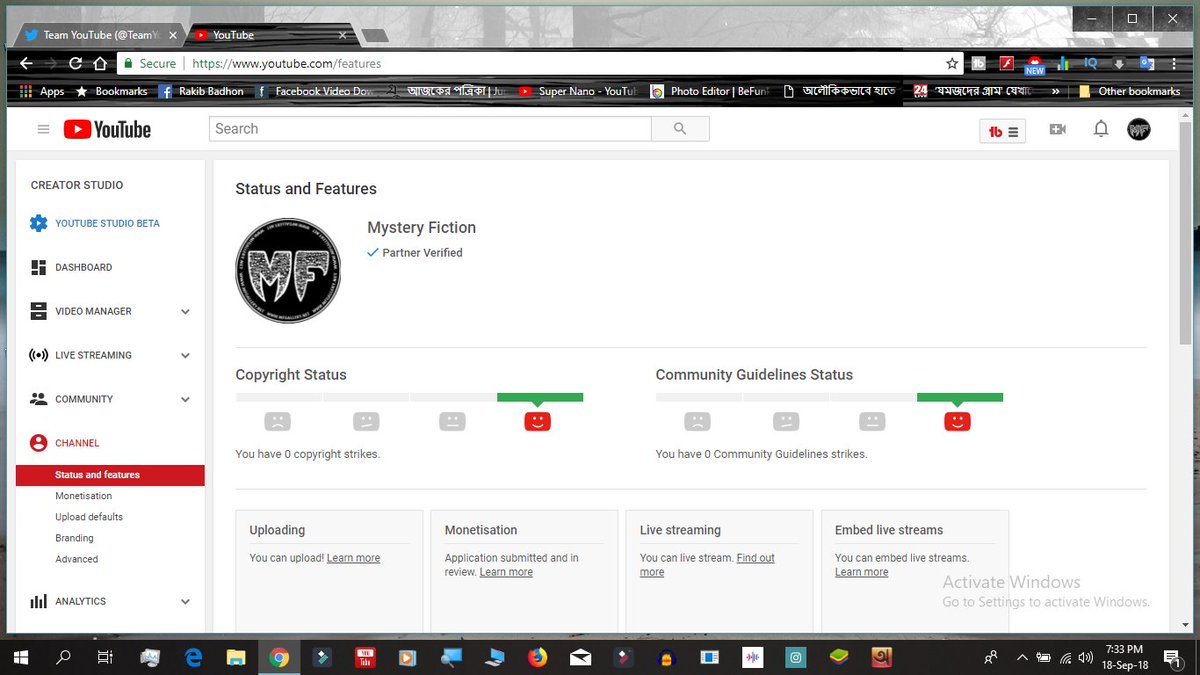Open the Monetisation settings page
This screenshot has height=675, width=1200.
(83, 496)
